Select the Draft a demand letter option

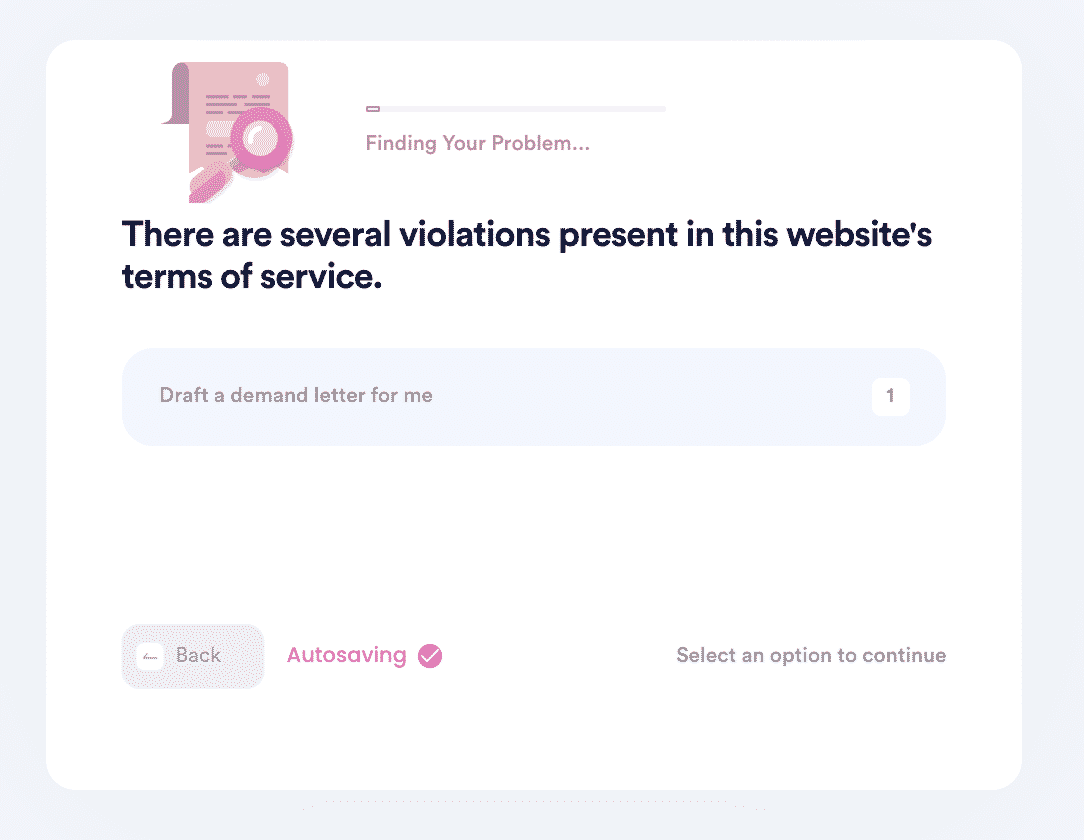[x=534, y=397]
